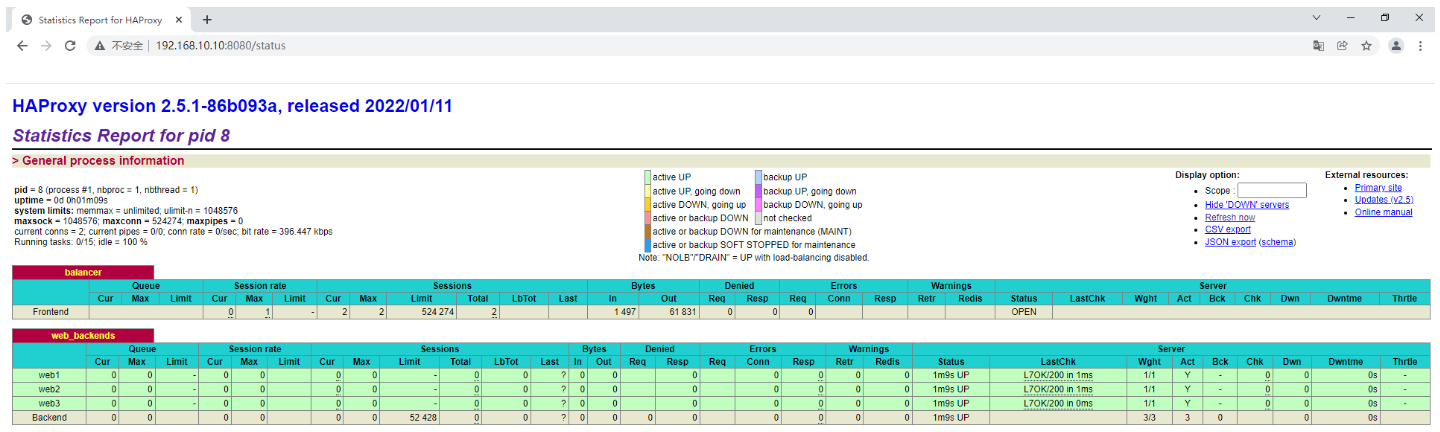Select the web3 server row label
This screenshot has height=432, width=1440.
tap(50, 402)
